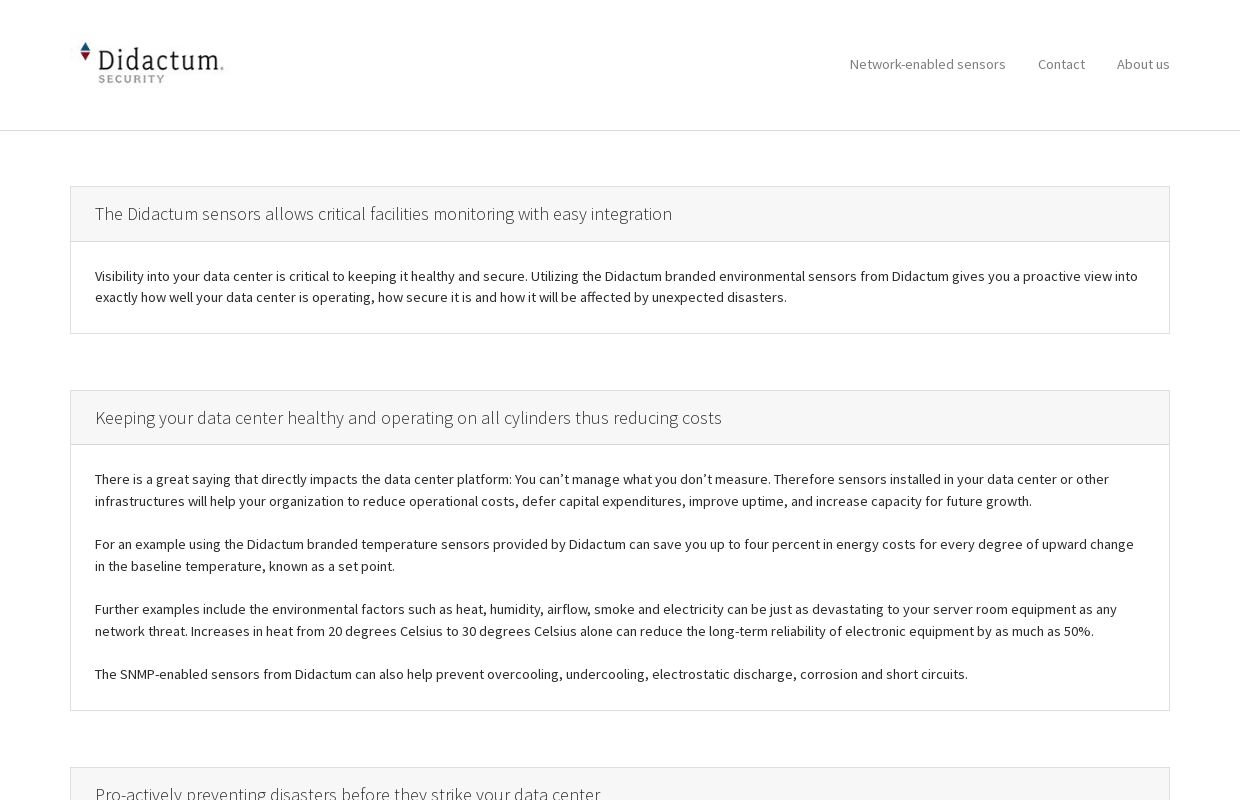The image size is (1240, 800).
Task: Click the 'Pro-actively preventing disasters' panel heading
Action: 347,792
